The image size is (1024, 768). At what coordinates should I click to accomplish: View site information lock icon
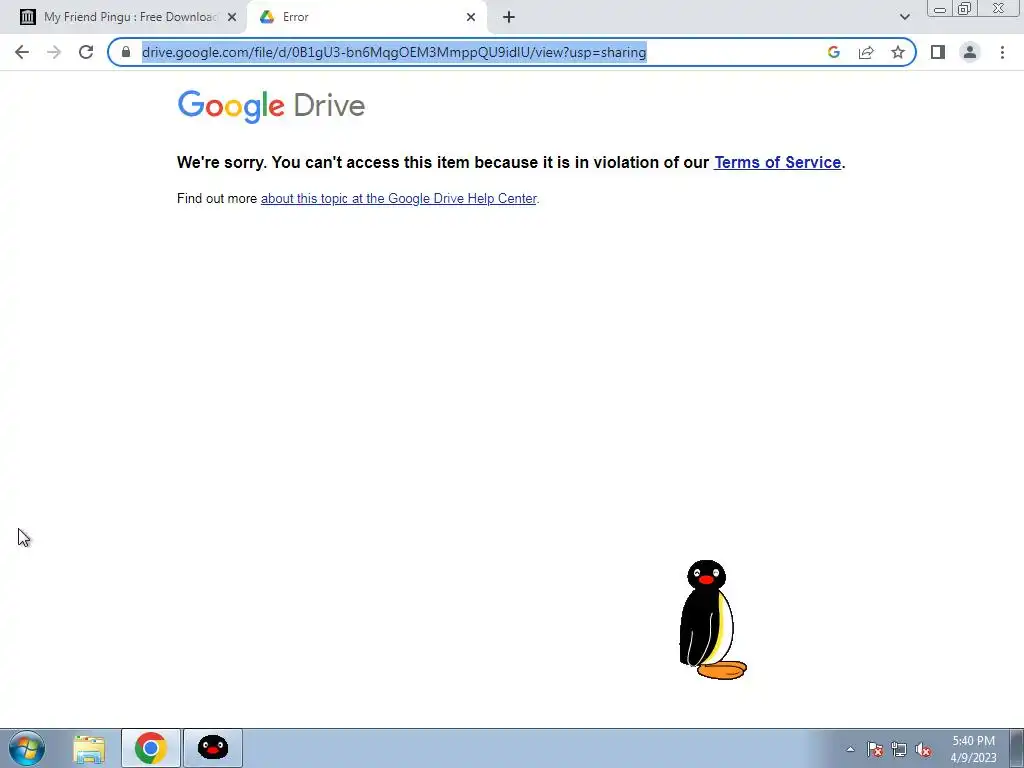126,52
